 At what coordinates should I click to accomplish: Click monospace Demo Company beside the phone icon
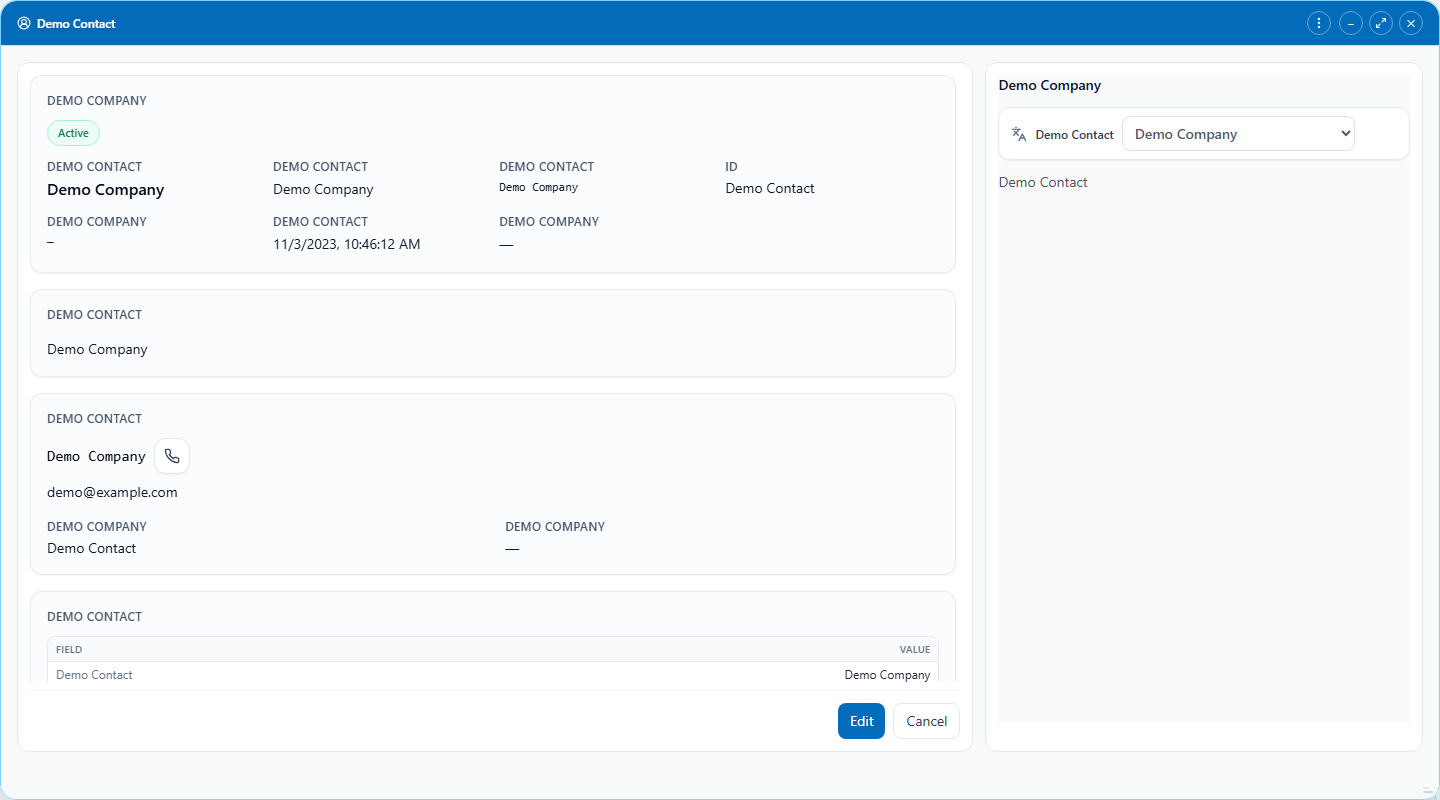[96, 456]
